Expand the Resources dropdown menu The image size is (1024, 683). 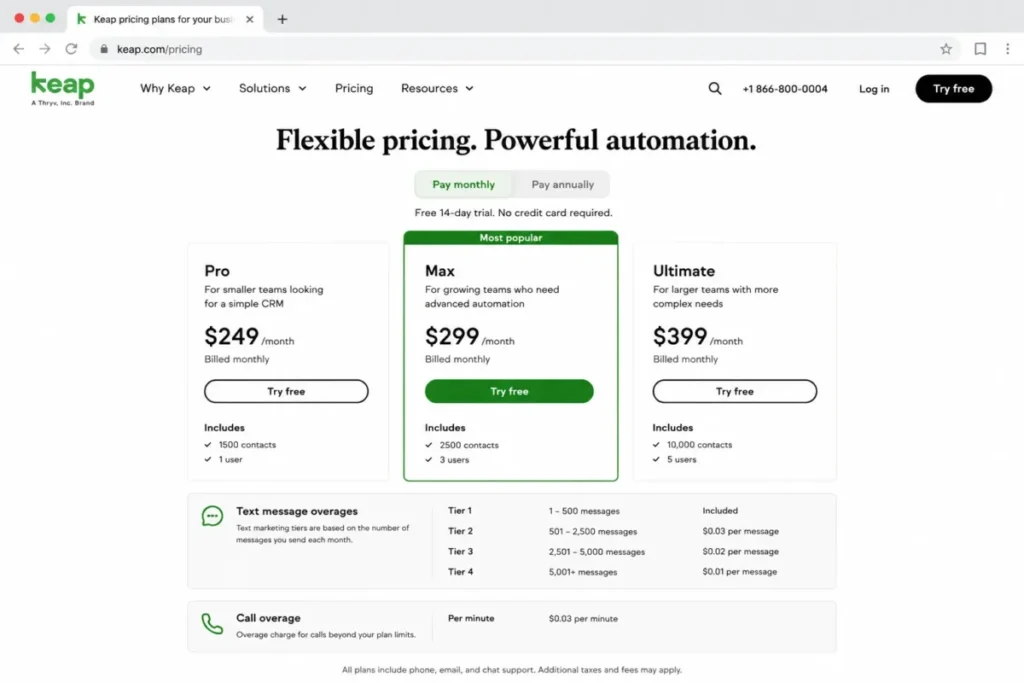(x=437, y=88)
